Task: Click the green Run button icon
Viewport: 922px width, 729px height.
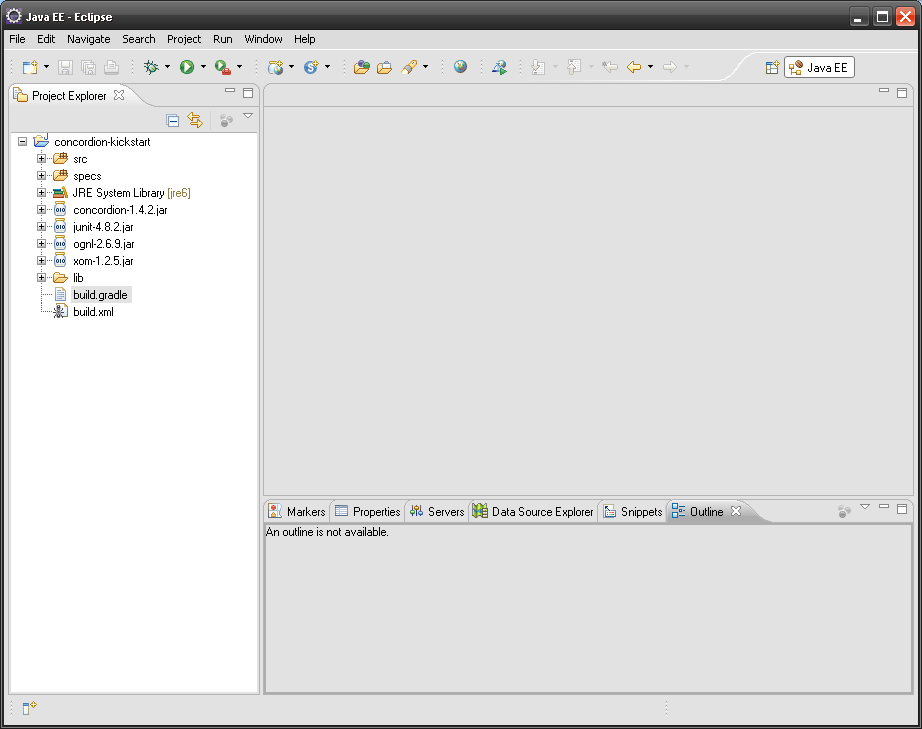Action: (186, 67)
